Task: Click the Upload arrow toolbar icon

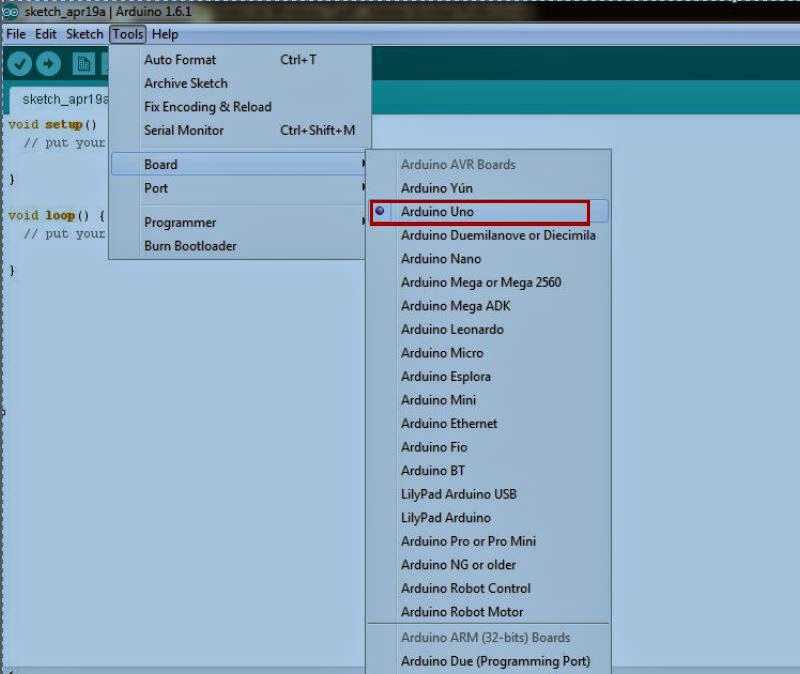Action: coord(48,64)
